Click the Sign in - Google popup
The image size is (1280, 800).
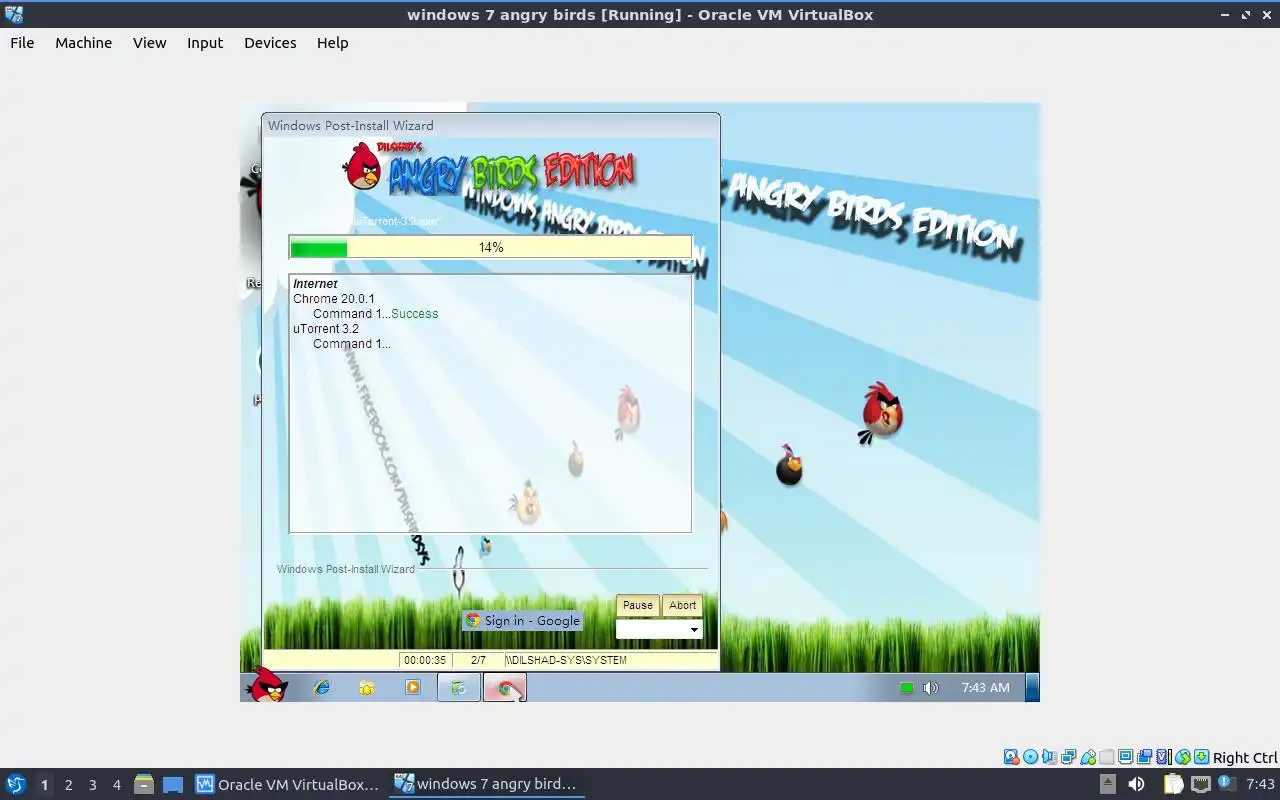pos(523,621)
